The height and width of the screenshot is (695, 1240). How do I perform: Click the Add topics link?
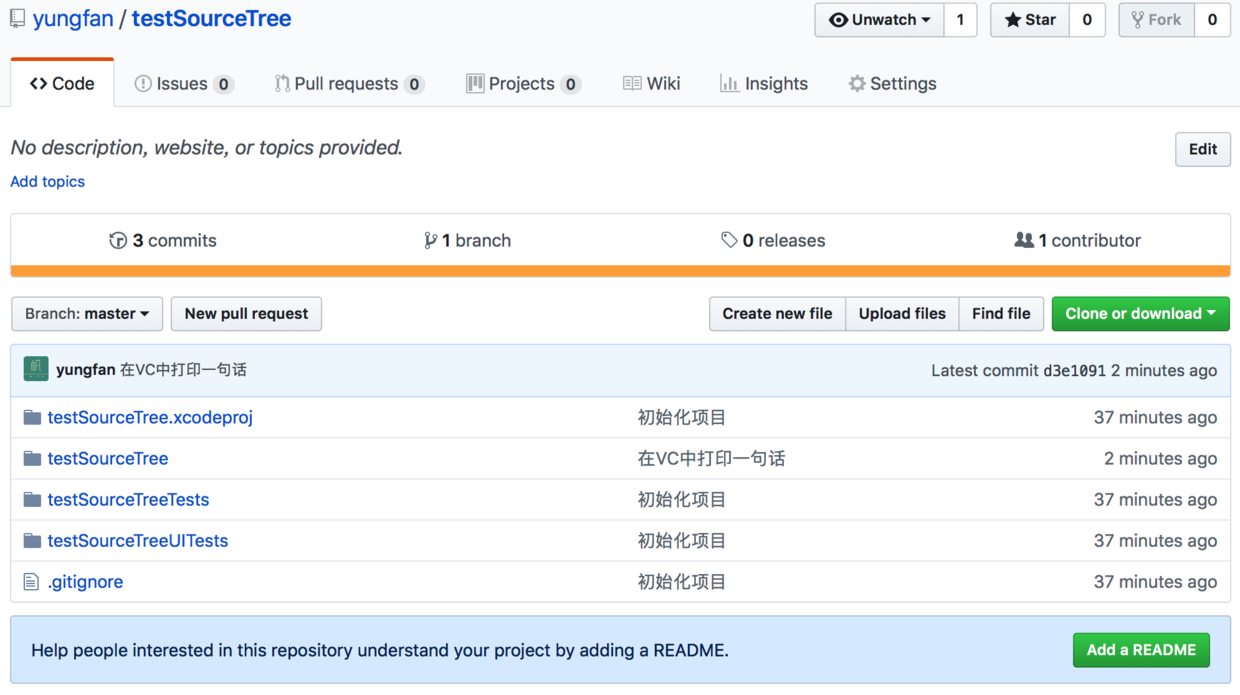click(47, 181)
